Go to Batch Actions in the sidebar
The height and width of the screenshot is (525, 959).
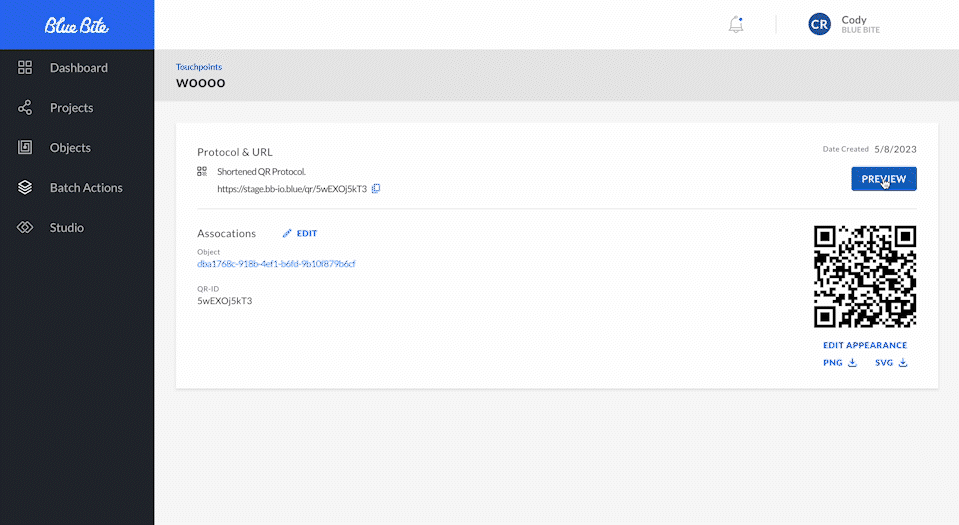[x=86, y=188]
